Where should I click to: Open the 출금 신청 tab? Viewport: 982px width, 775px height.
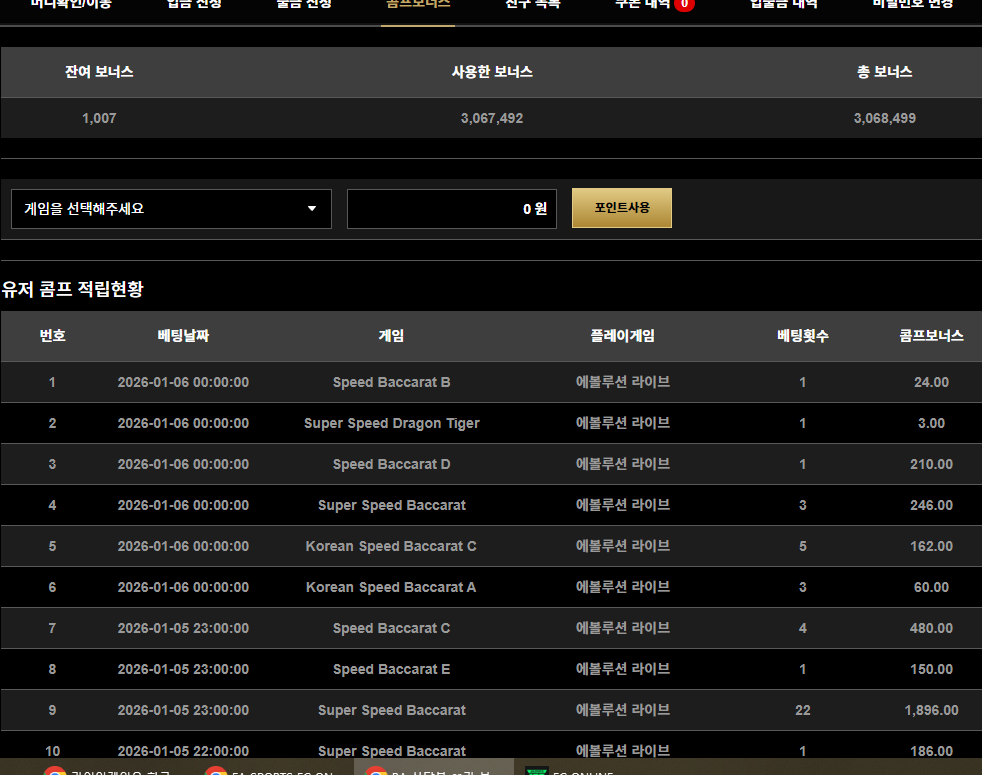[304, 5]
